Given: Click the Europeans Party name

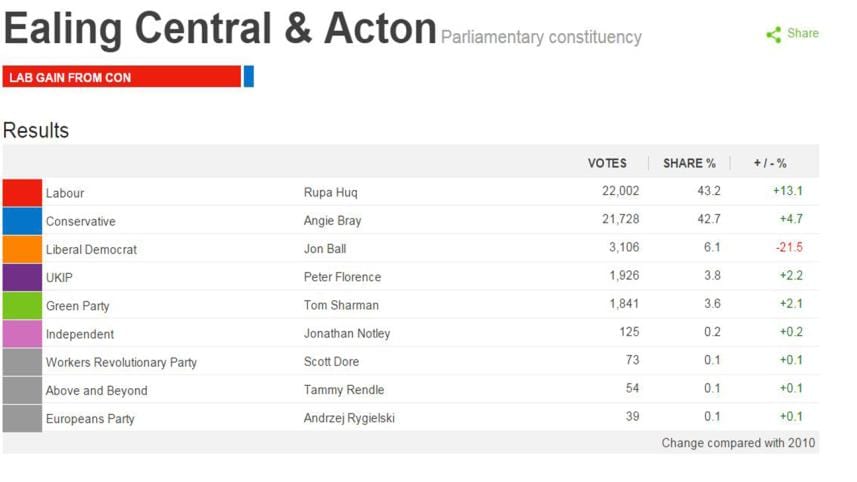Looking at the screenshot, I should click(x=90, y=418).
